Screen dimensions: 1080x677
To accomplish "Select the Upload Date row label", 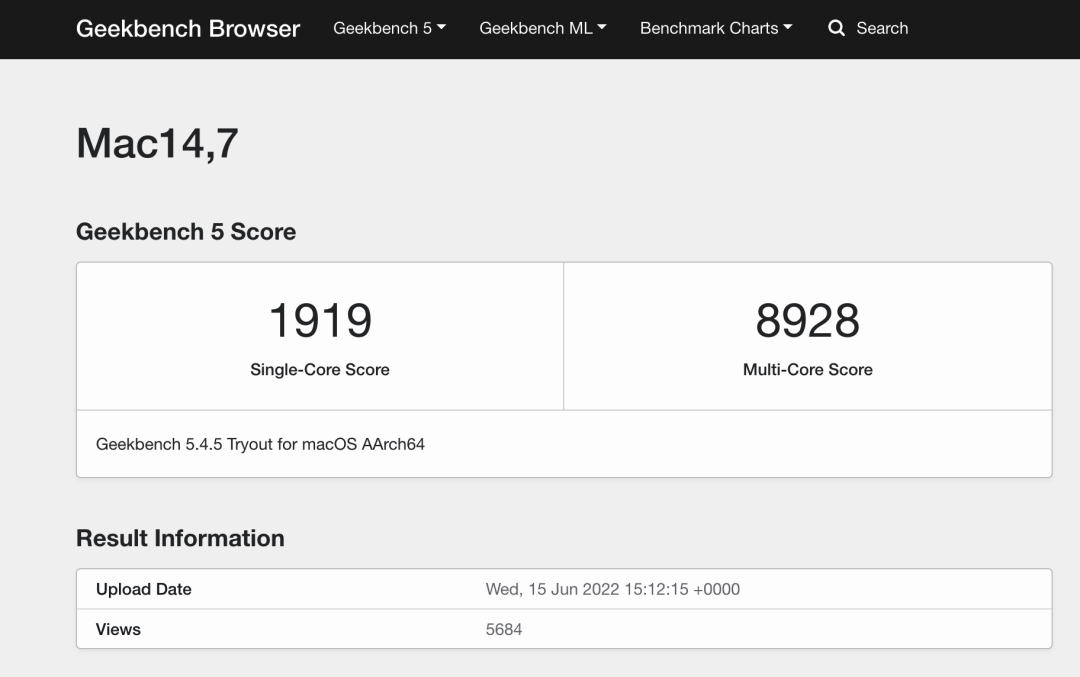I will click(x=143, y=590).
